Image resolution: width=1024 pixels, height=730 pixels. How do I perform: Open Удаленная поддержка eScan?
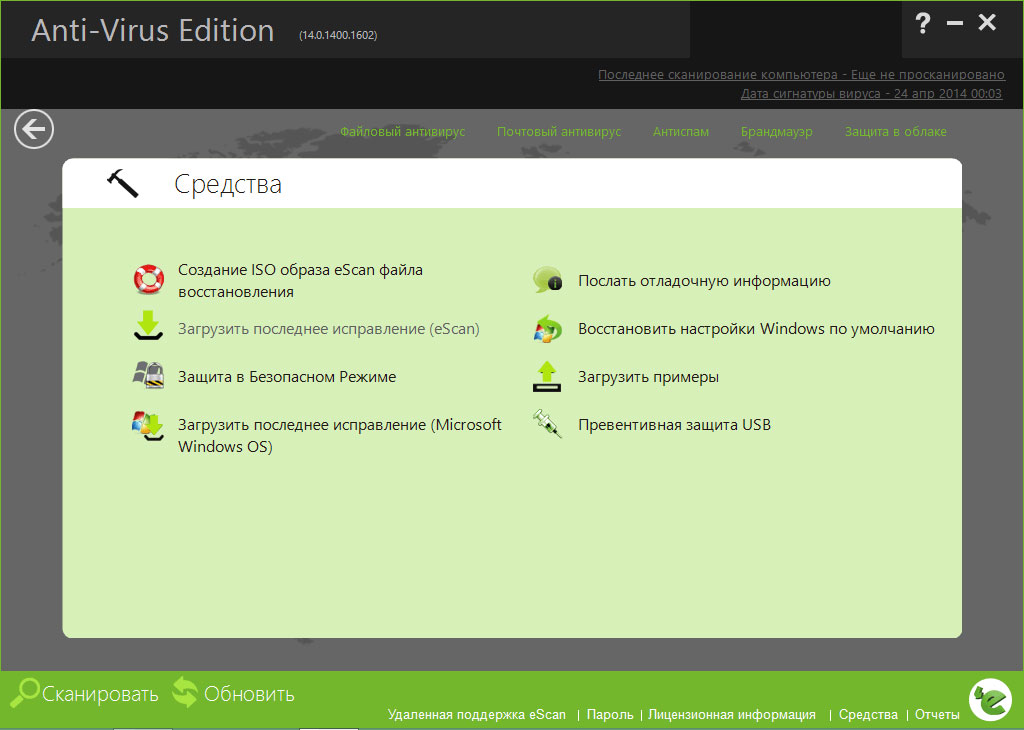477,714
